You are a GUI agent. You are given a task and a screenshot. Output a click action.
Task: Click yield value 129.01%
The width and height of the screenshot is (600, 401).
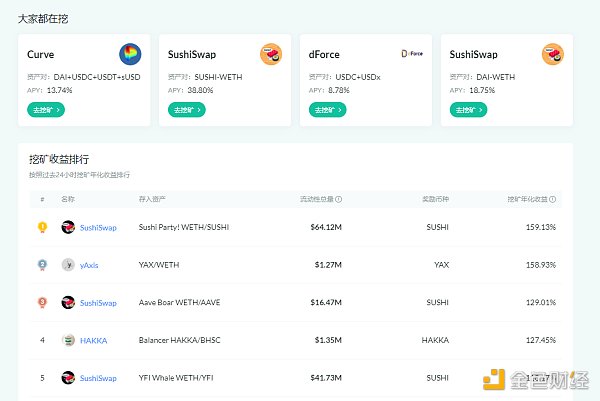[541, 302]
